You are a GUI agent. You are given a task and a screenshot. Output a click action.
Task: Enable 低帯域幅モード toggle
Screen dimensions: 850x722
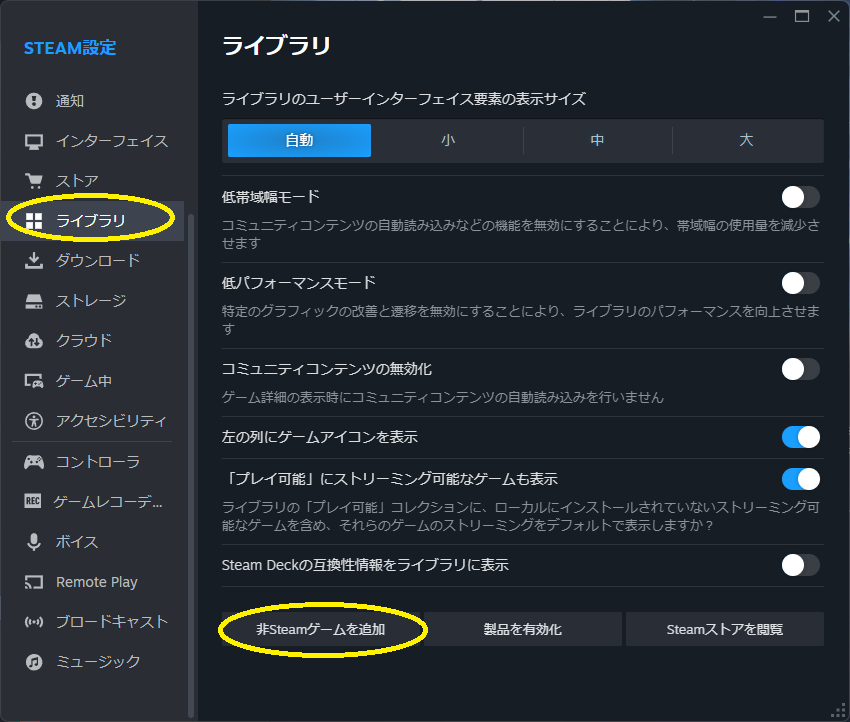pos(800,197)
